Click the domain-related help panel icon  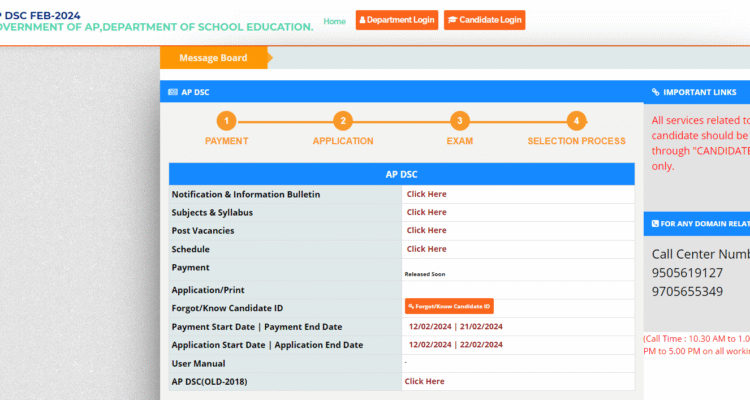click(655, 223)
